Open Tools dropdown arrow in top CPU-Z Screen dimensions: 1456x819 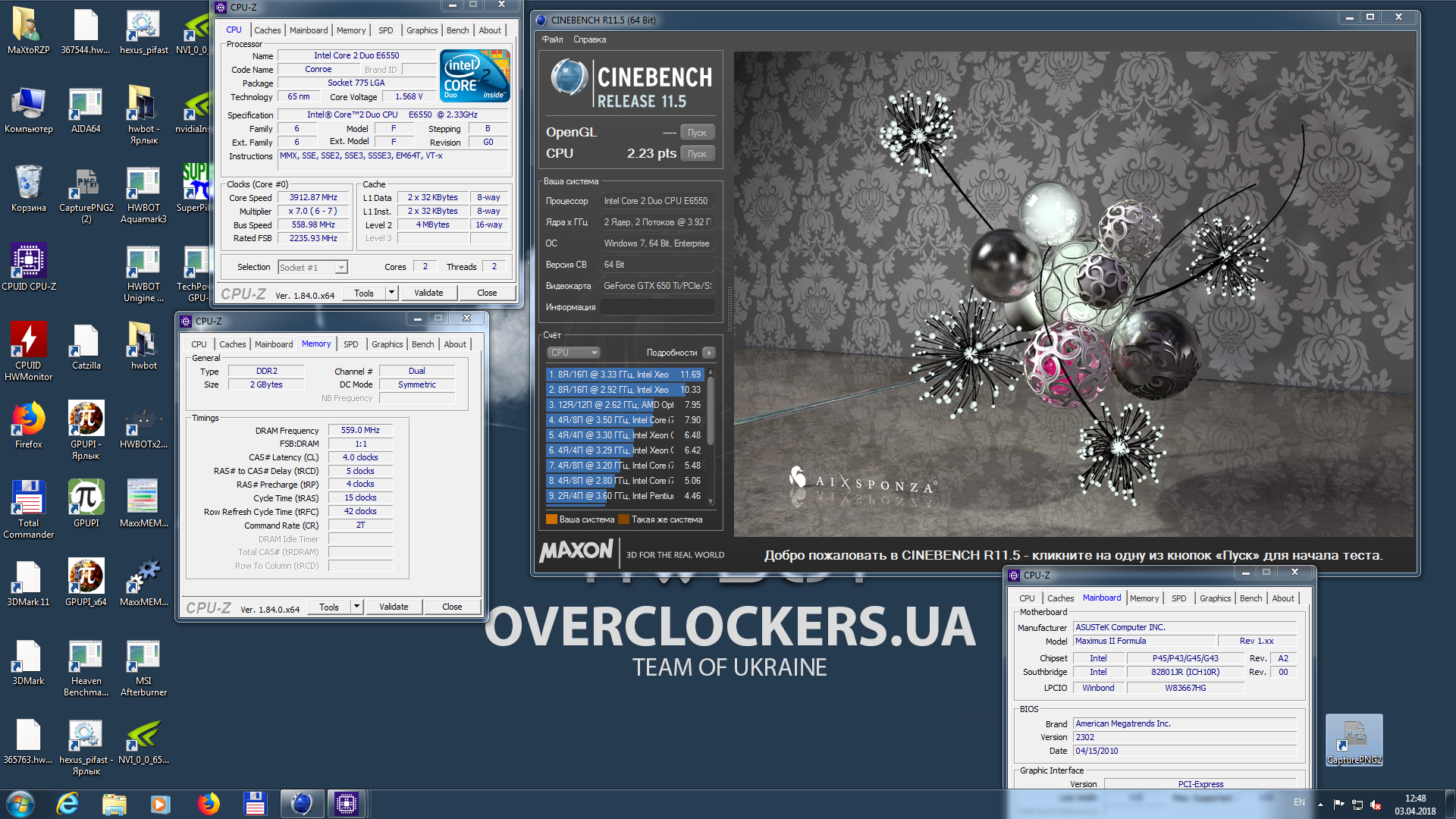coord(392,293)
